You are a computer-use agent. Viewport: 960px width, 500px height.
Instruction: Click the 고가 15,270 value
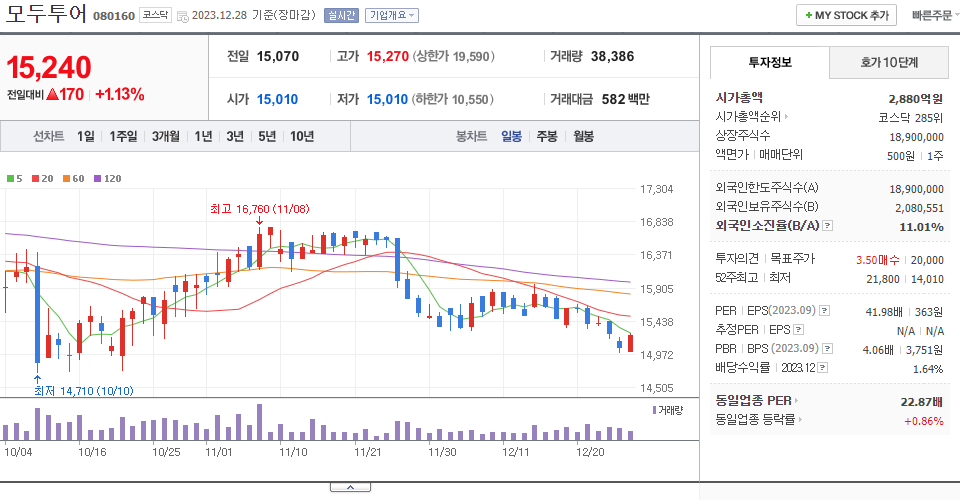point(388,56)
